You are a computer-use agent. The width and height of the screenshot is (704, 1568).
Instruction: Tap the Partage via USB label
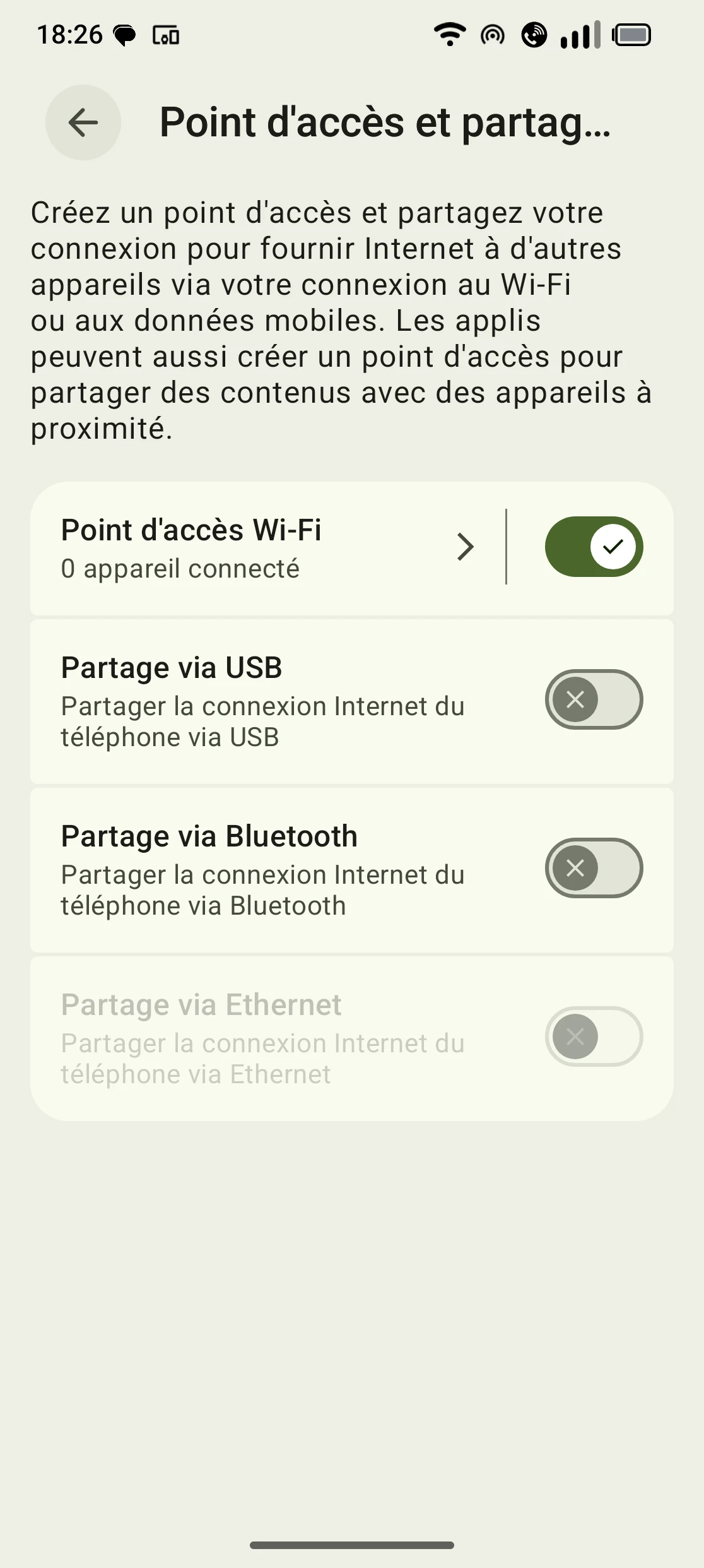pos(172,668)
